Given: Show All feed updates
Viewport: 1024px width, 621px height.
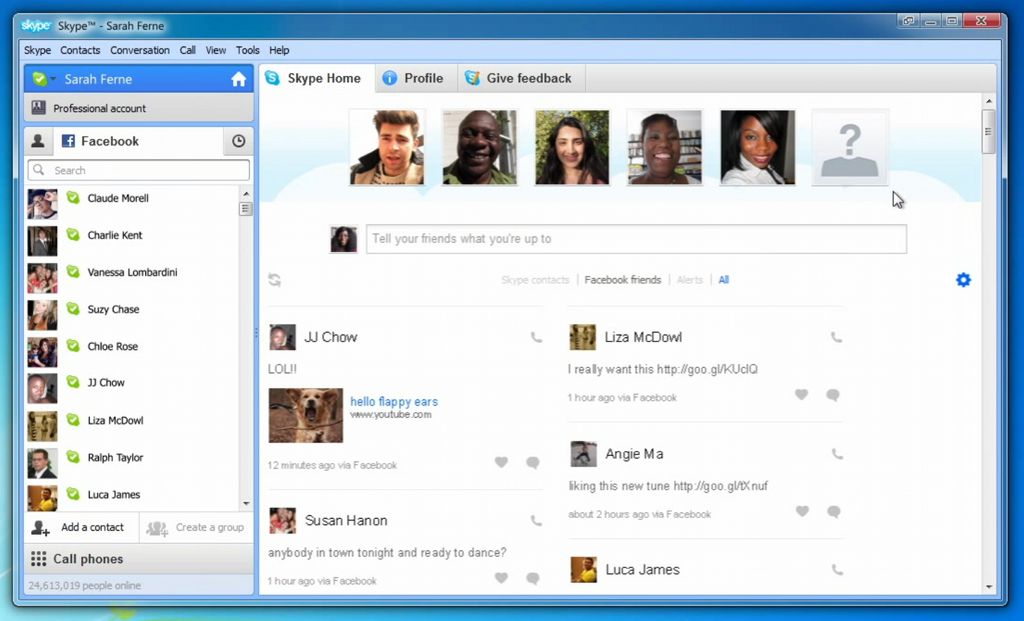Looking at the screenshot, I should [724, 280].
